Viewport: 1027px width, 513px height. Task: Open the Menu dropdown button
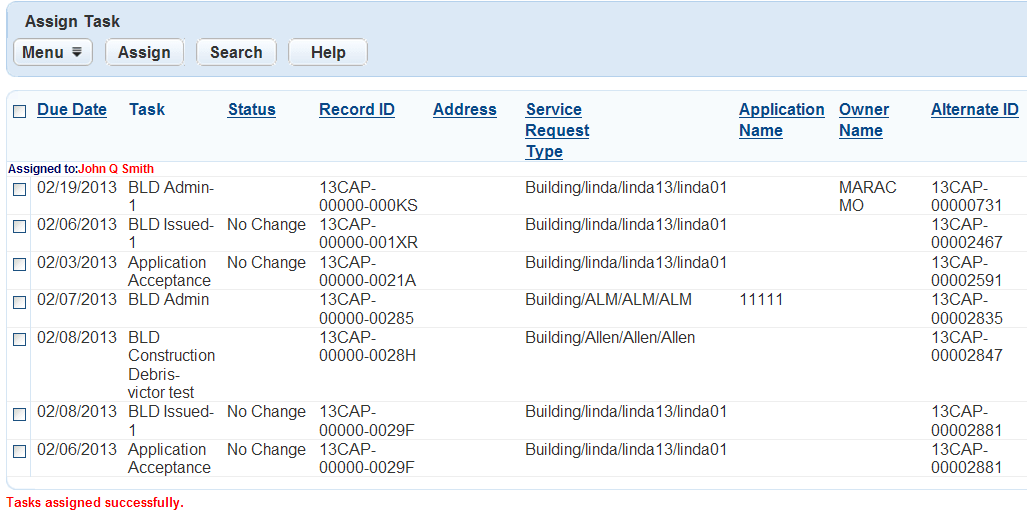(53, 53)
